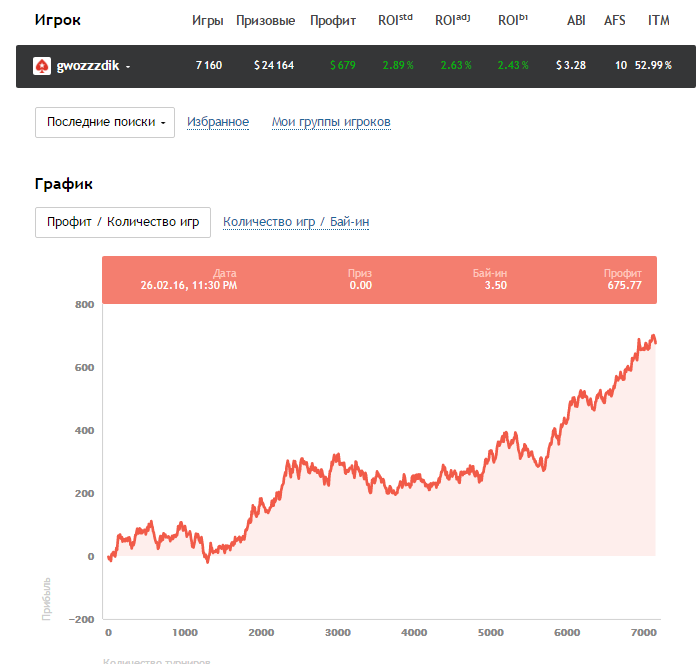Click the green $679 profit value
This screenshot has width=697, height=664.
tap(343, 66)
